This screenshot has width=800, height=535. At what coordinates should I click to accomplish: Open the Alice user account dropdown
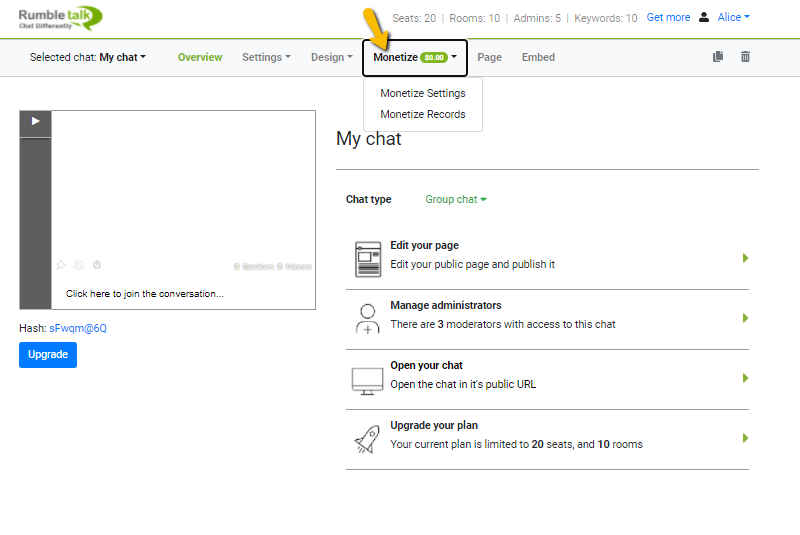coord(733,17)
